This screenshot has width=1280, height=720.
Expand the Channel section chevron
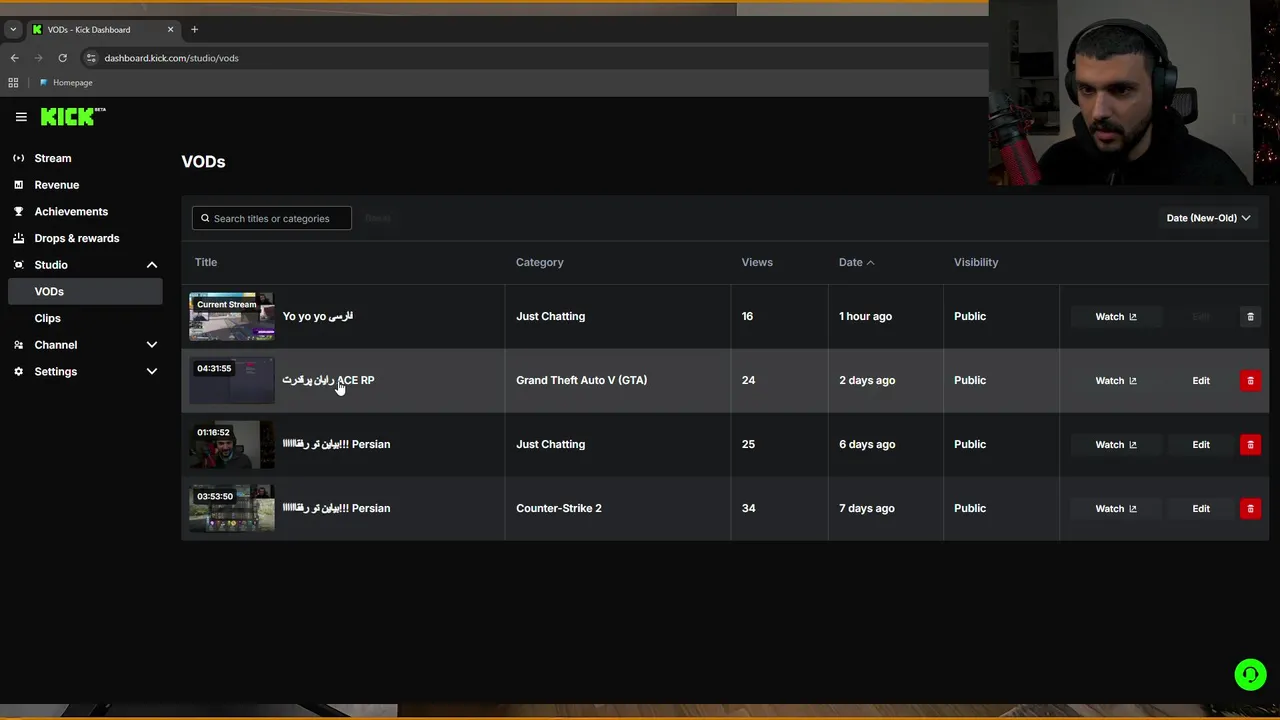tap(152, 345)
